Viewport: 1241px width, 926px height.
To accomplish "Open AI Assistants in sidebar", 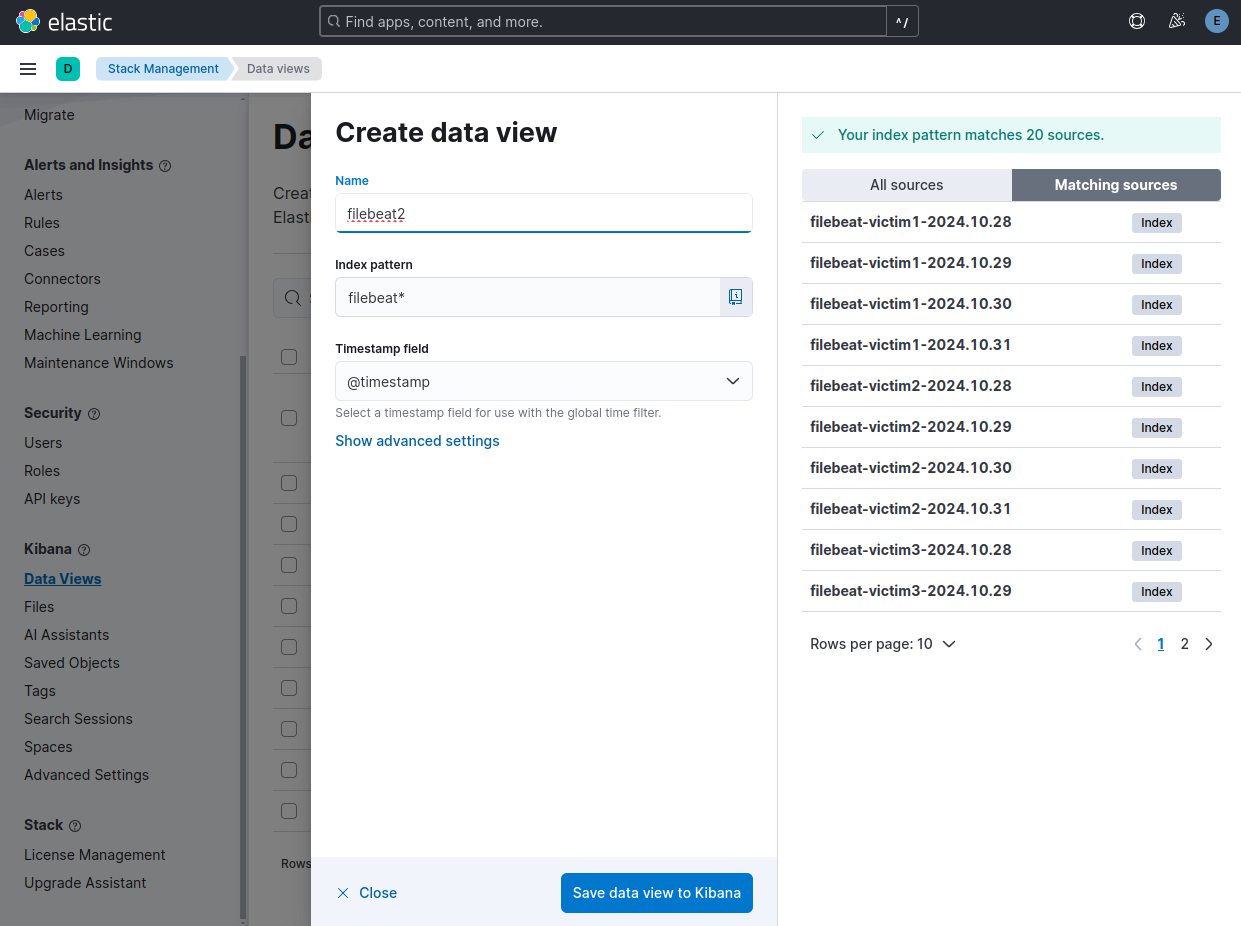I will (67, 635).
